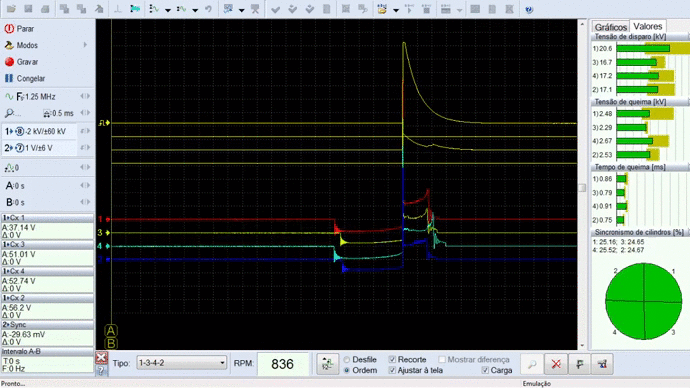The width and height of the screenshot is (690, 388).
Task: Click the print icon in toolbar
Action: pyautogui.click(x=45, y=9)
